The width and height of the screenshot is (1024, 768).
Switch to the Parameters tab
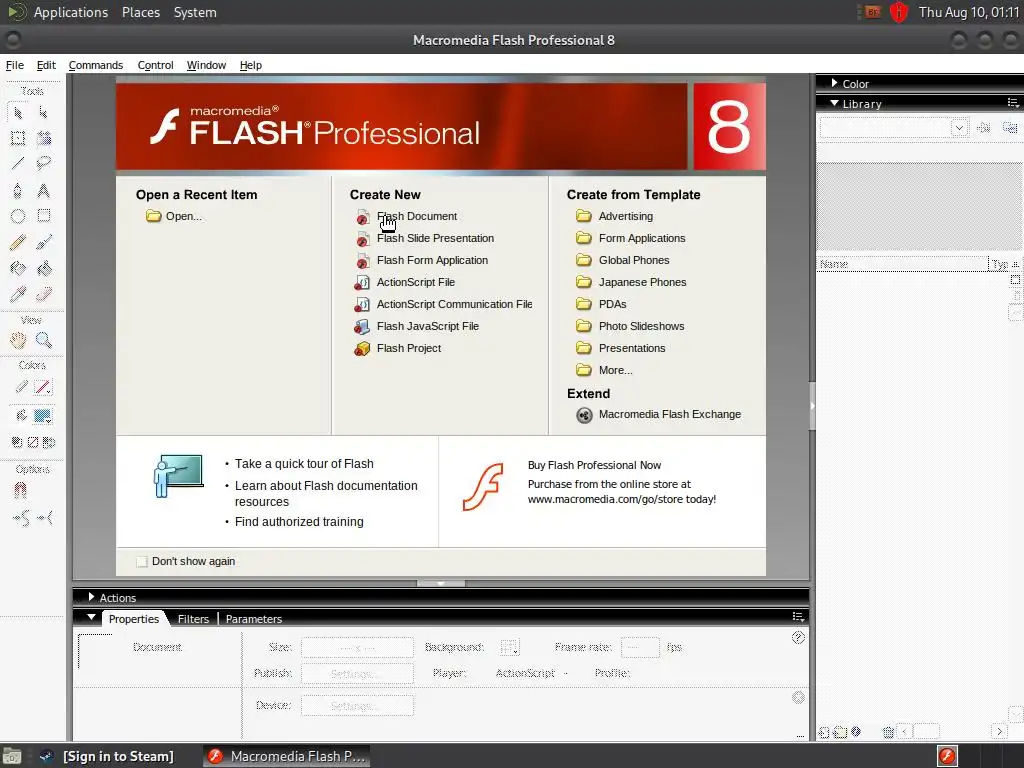click(x=253, y=618)
